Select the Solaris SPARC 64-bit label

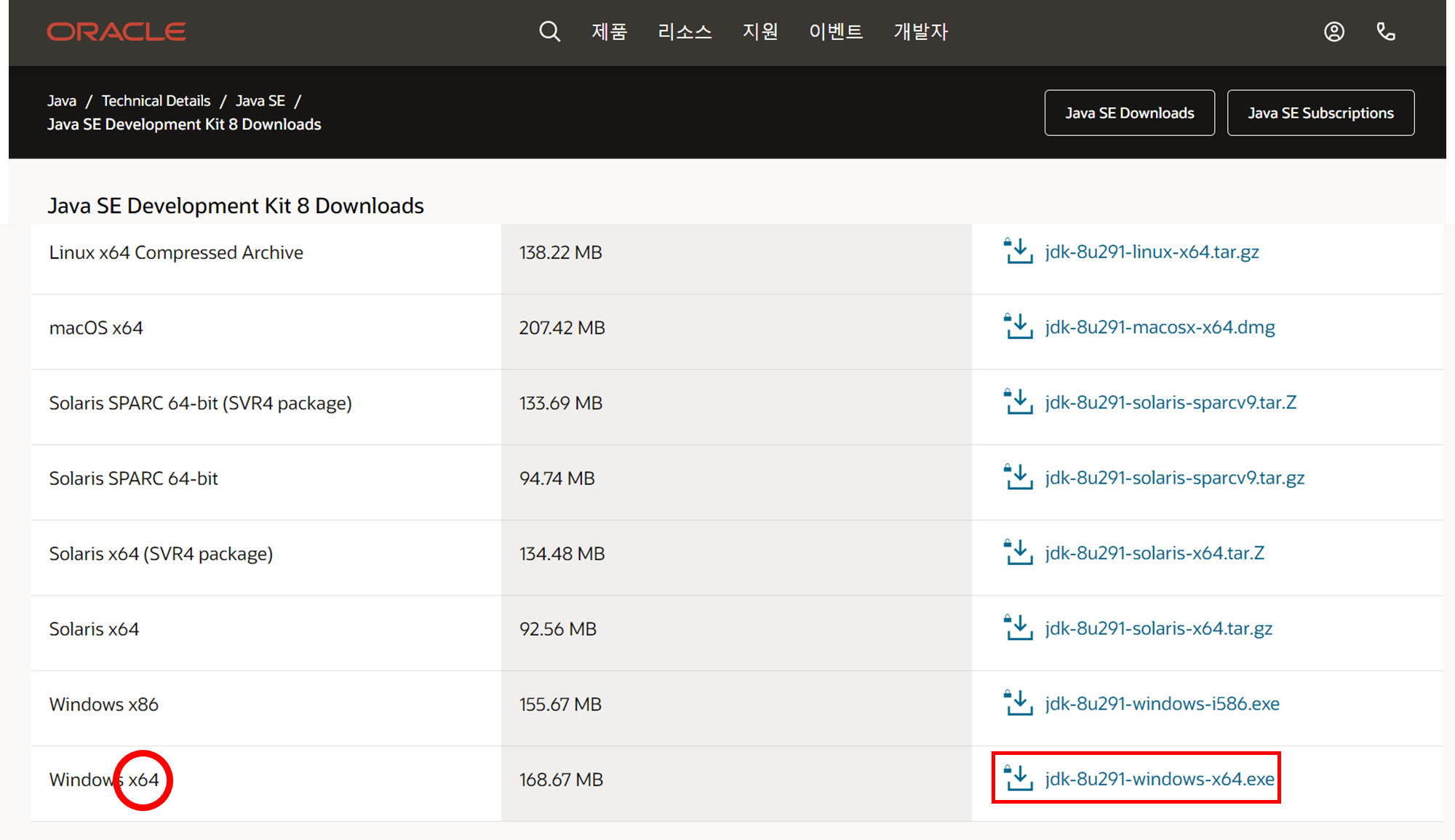point(133,479)
